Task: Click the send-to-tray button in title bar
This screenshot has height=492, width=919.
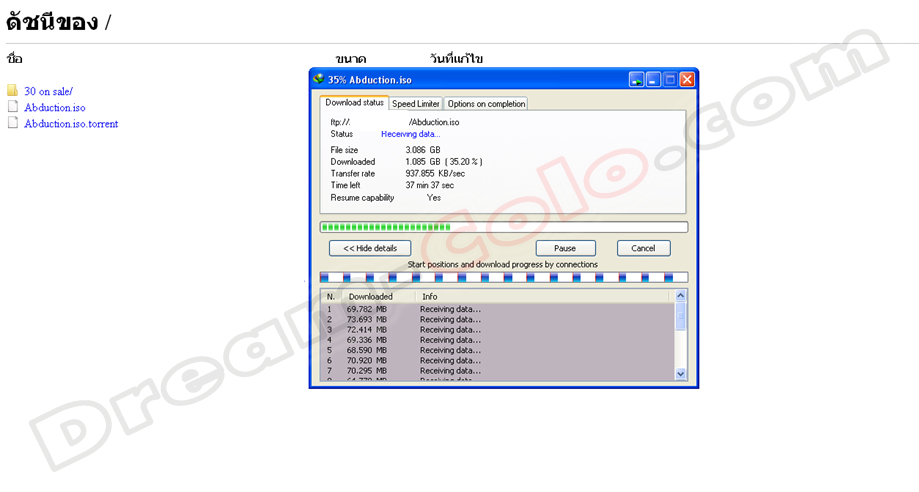Action: [637, 79]
